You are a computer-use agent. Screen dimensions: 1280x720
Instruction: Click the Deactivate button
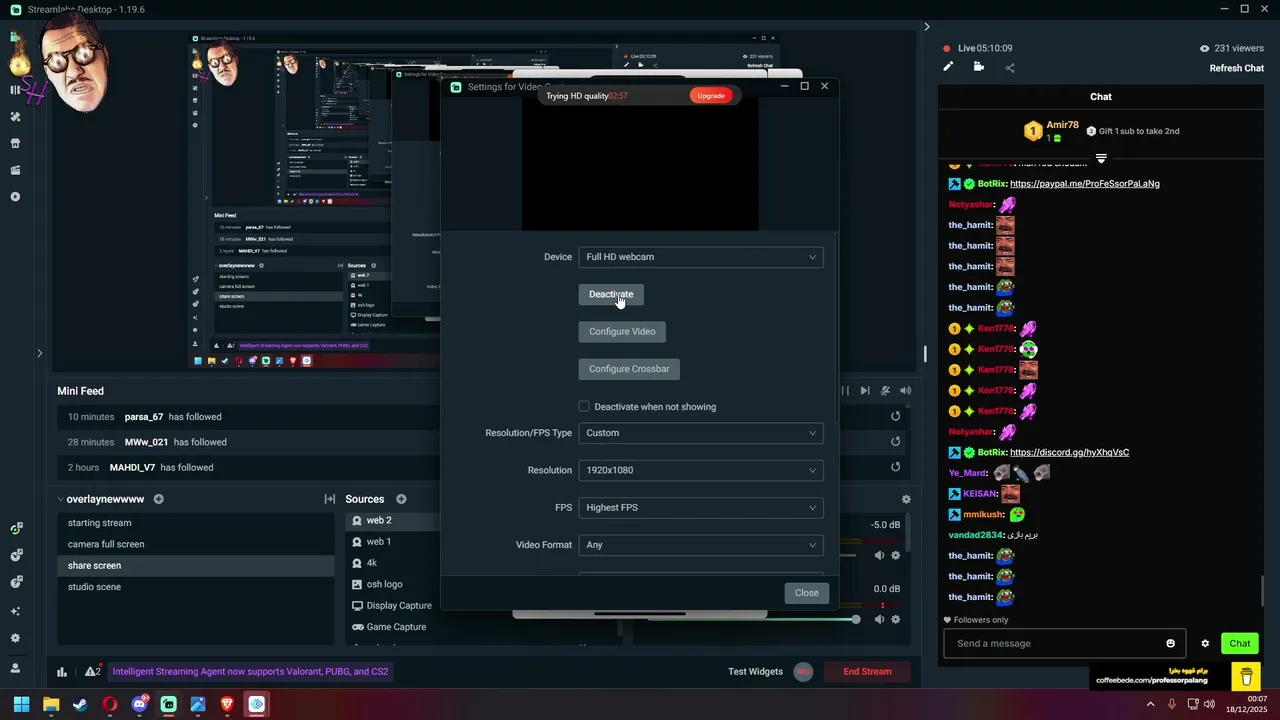tap(611, 294)
